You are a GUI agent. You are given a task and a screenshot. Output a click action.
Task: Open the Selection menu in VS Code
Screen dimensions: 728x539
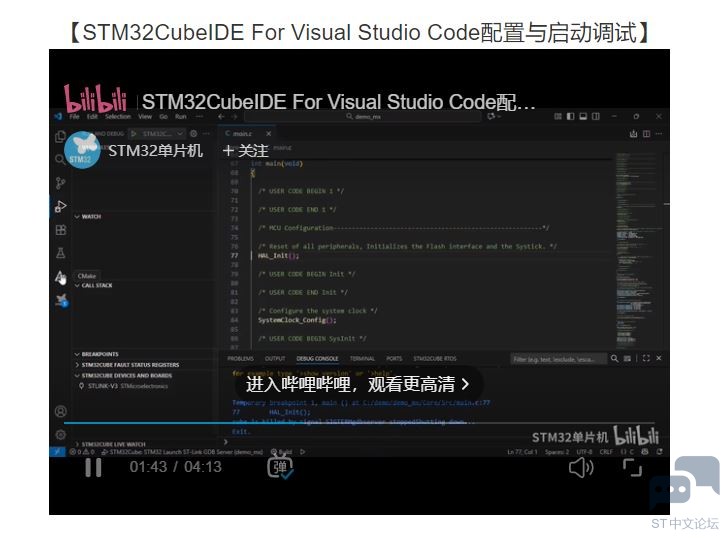[118, 117]
